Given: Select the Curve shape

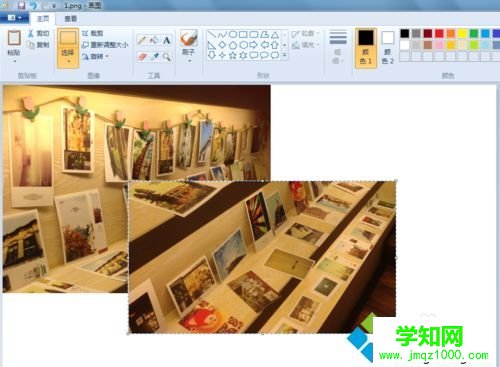Looking at the screenshot, I should coord(222,34).
